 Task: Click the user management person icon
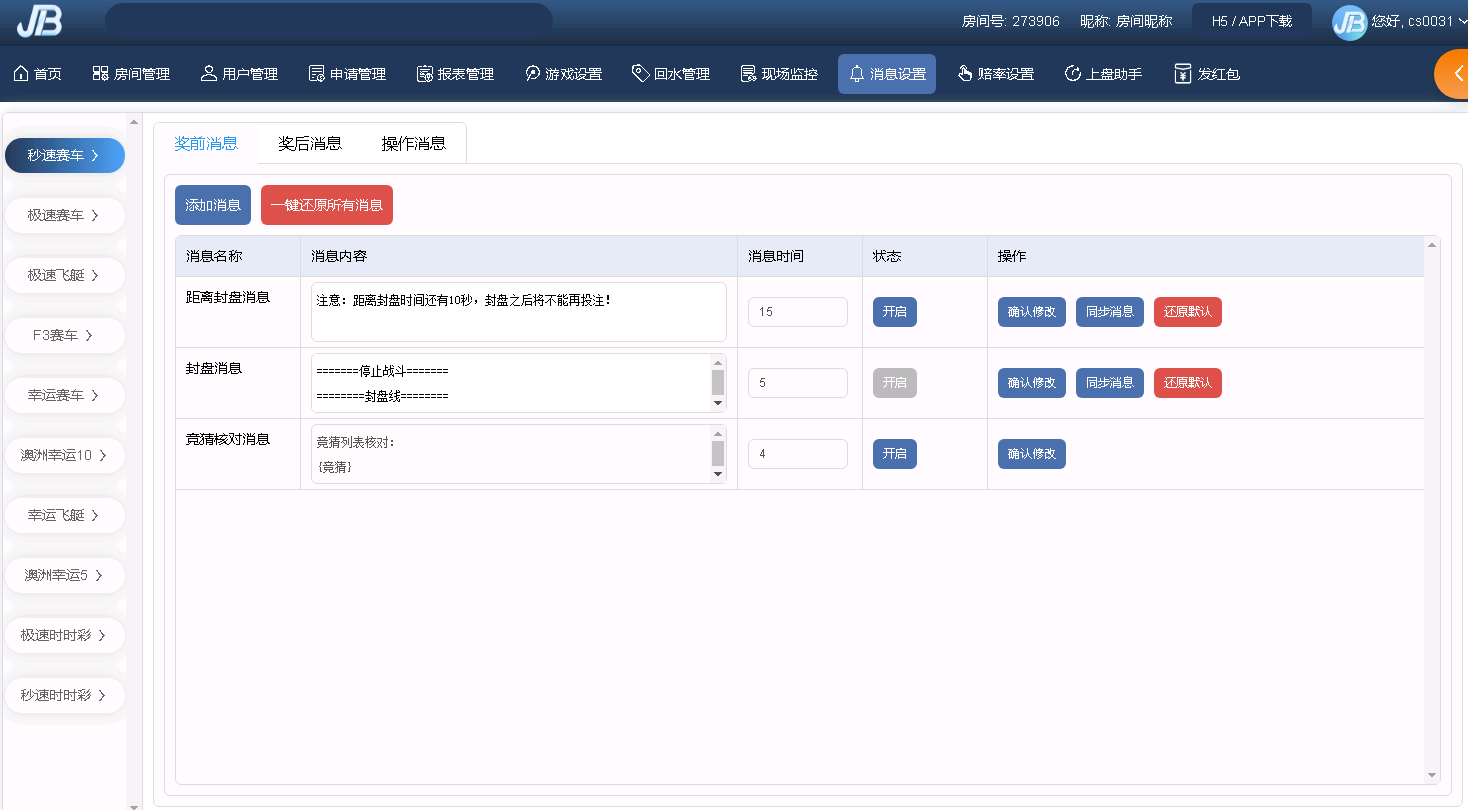click(209, 74)
